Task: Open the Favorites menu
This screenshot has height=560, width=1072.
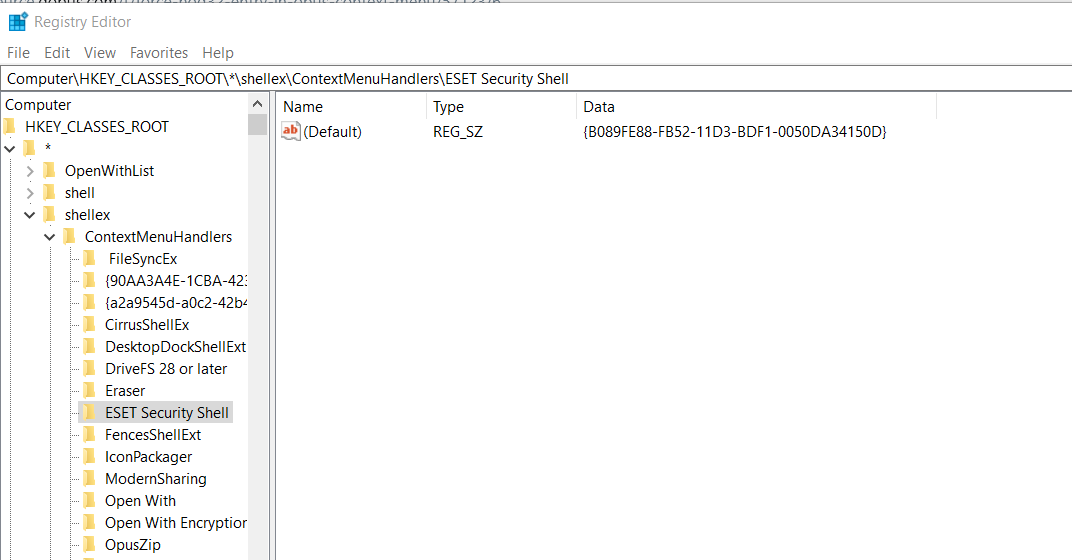Action: [x=158, y=53]
